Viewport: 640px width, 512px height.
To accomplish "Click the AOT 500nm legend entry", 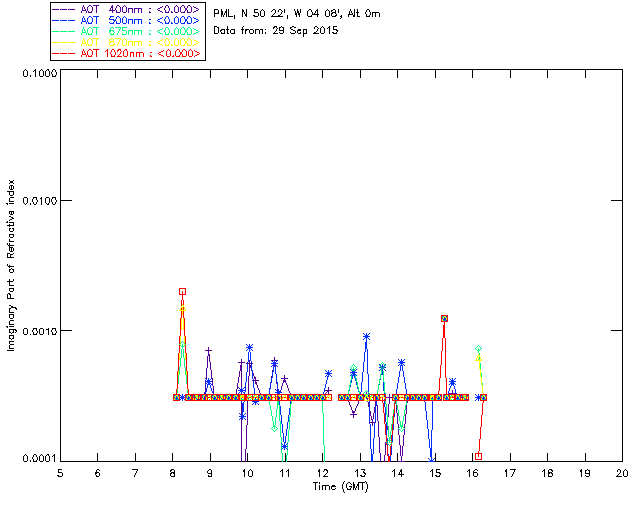I will [127, 20].
